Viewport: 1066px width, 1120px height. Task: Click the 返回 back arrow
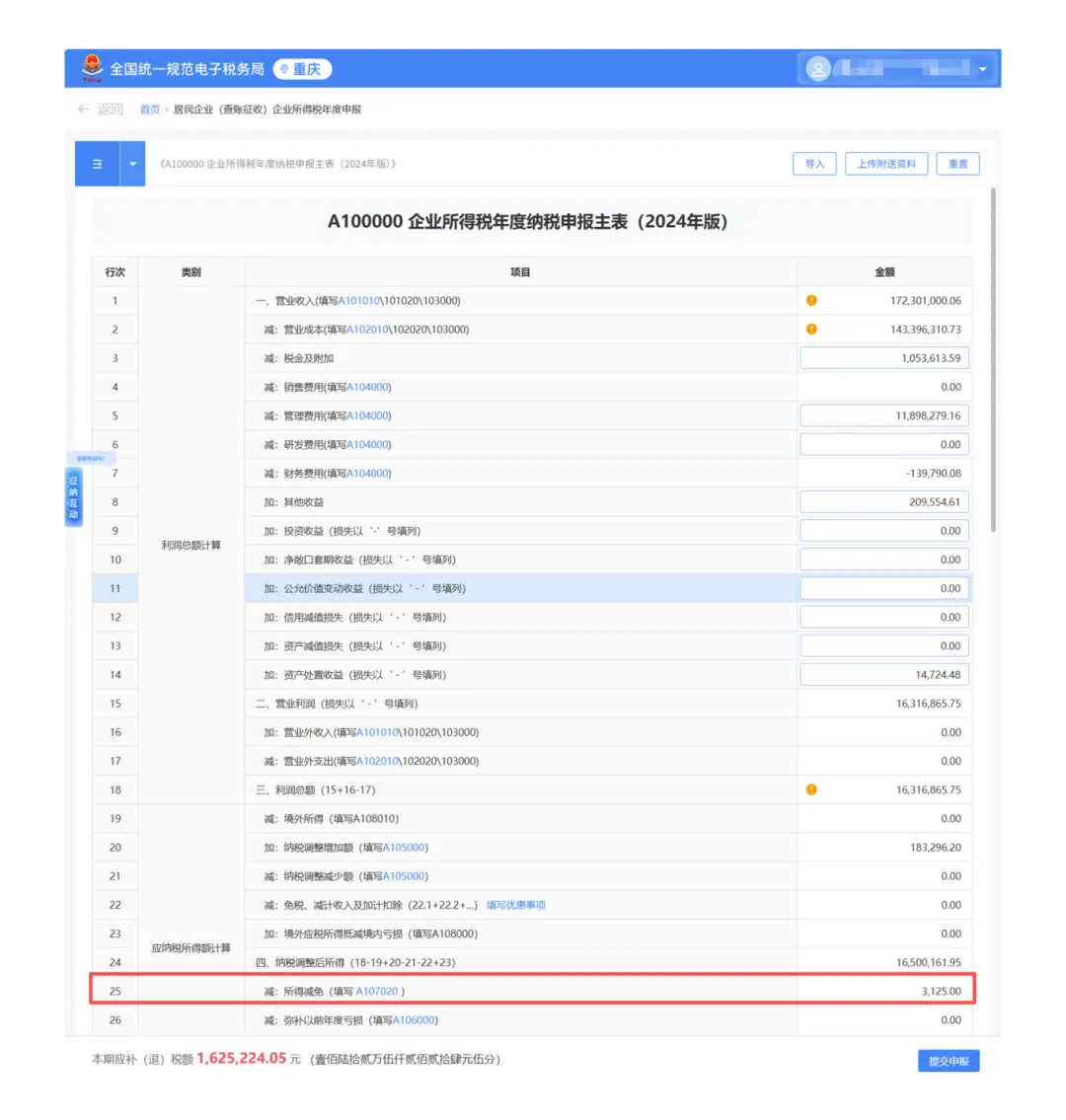83,110
